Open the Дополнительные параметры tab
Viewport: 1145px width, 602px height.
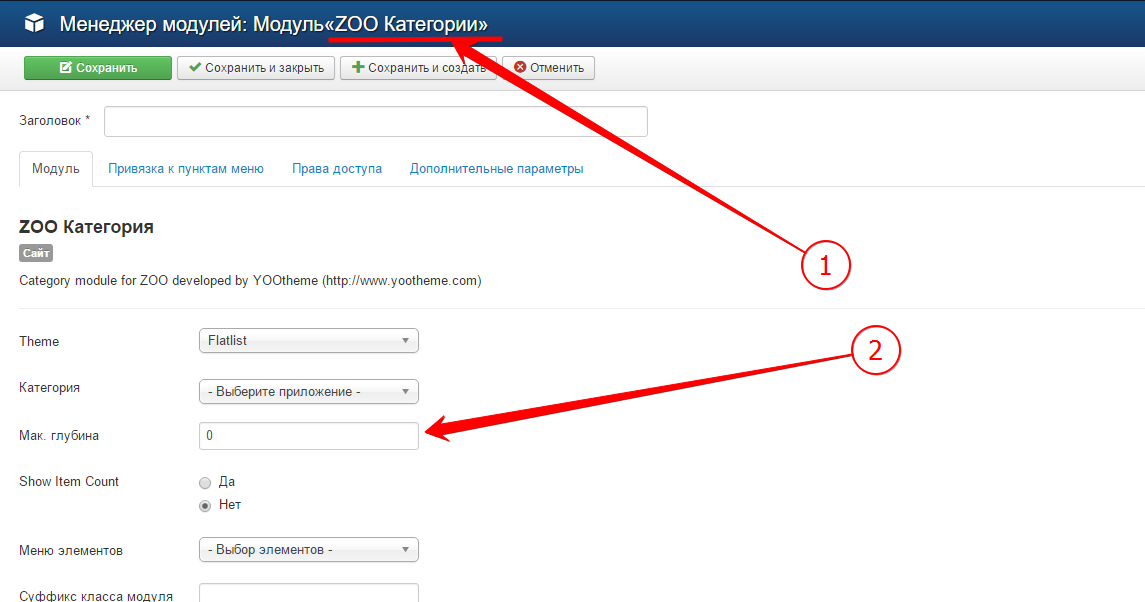(x=497, y=169)
